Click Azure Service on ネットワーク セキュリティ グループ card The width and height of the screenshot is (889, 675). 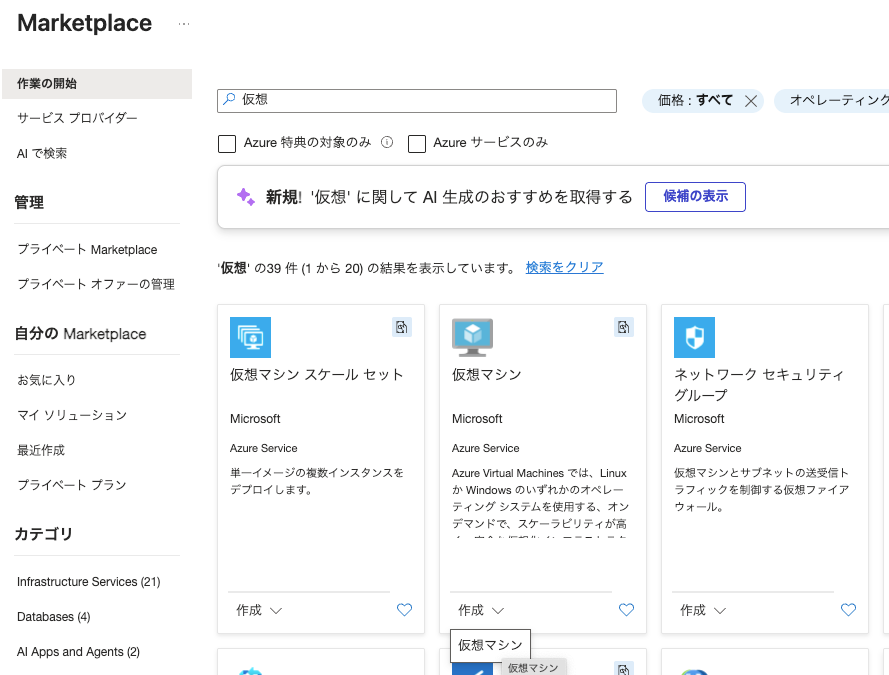[x=708, y=448]
